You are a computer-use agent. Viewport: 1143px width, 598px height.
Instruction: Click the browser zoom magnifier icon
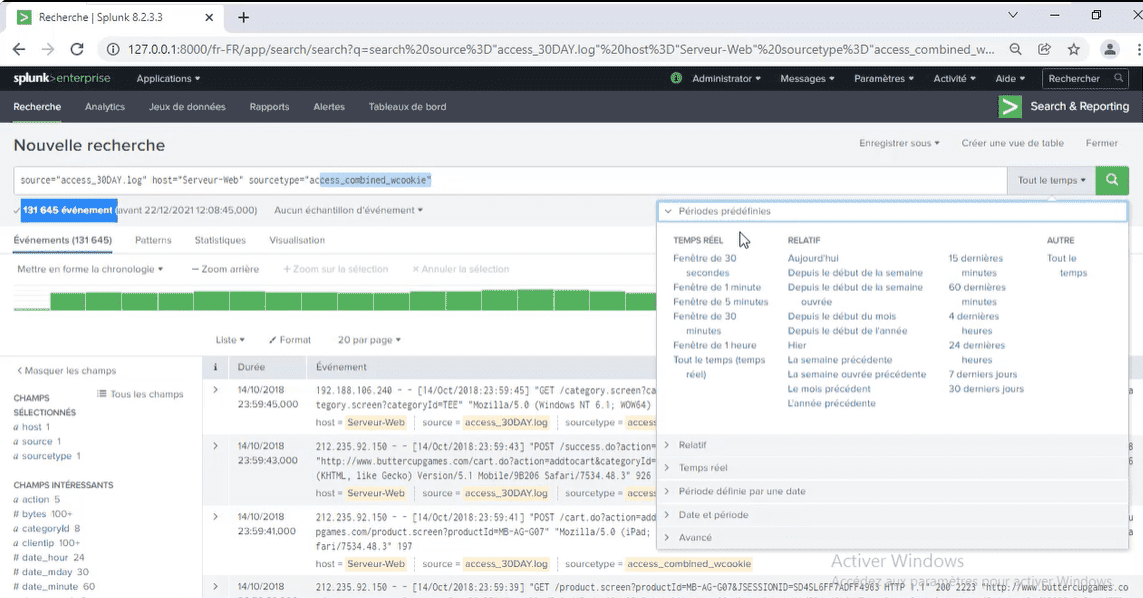1015,49
